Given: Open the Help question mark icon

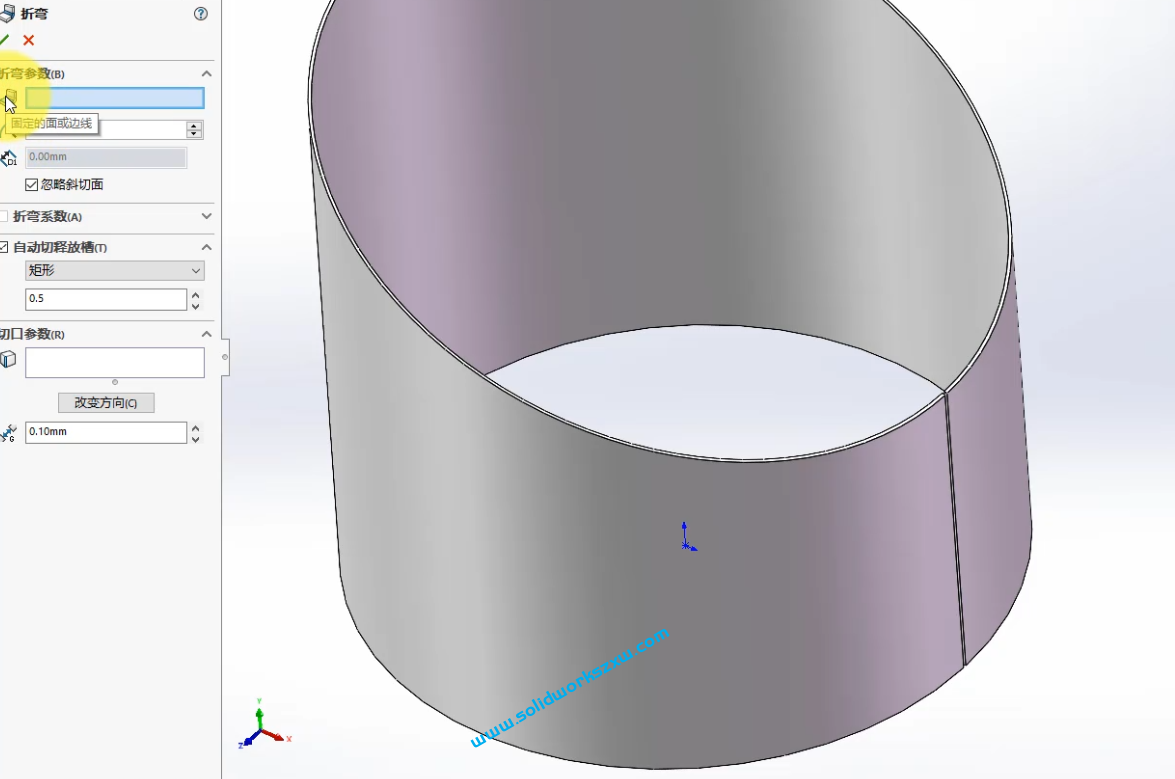Looking at the screenshot, I should coord(200,13).
